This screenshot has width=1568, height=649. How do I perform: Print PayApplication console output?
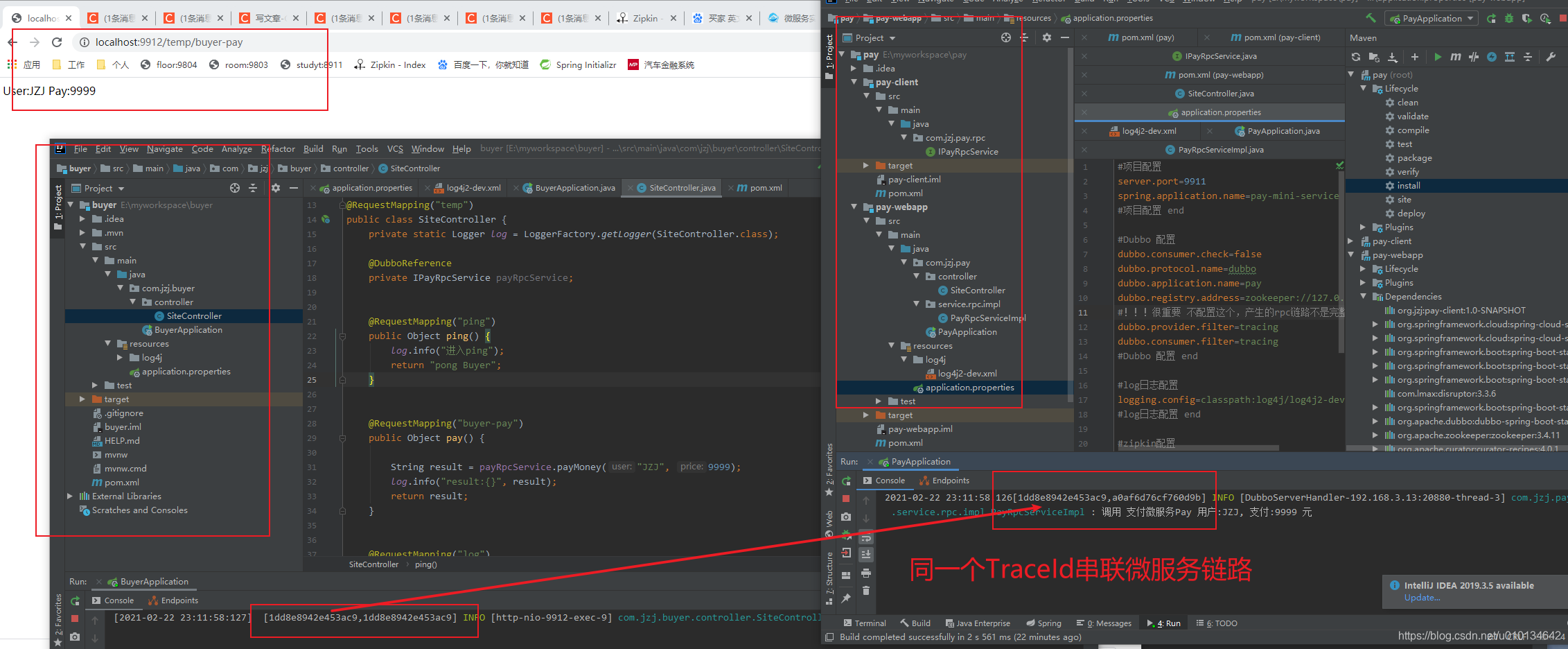click(866, 573)
